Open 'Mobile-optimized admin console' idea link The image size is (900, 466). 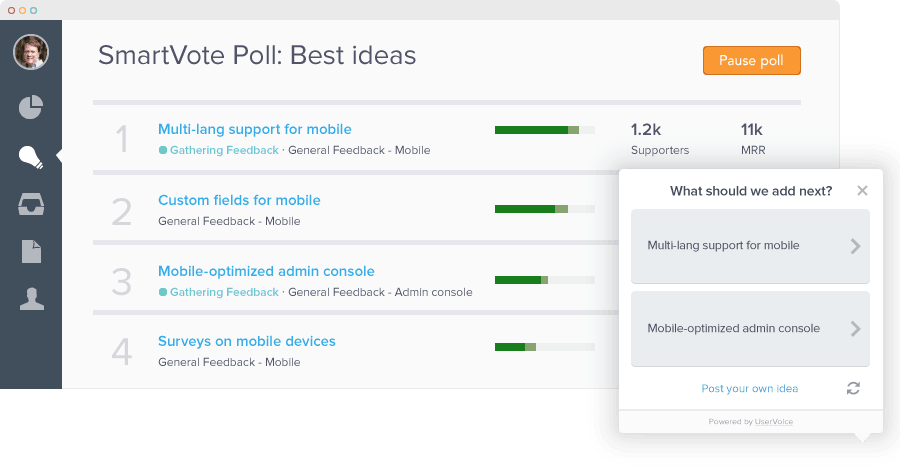(266, 271)
